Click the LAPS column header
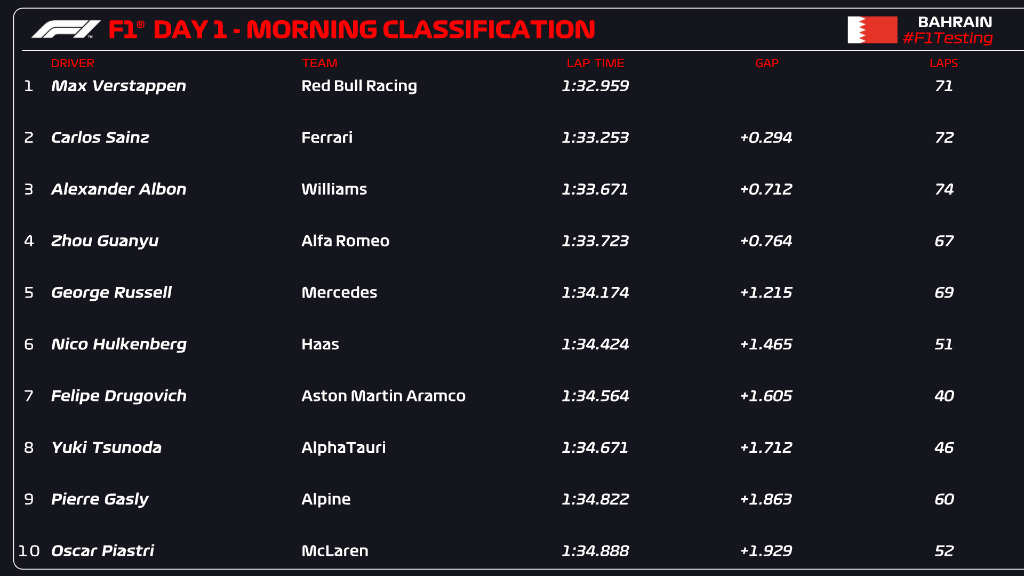 943,63
